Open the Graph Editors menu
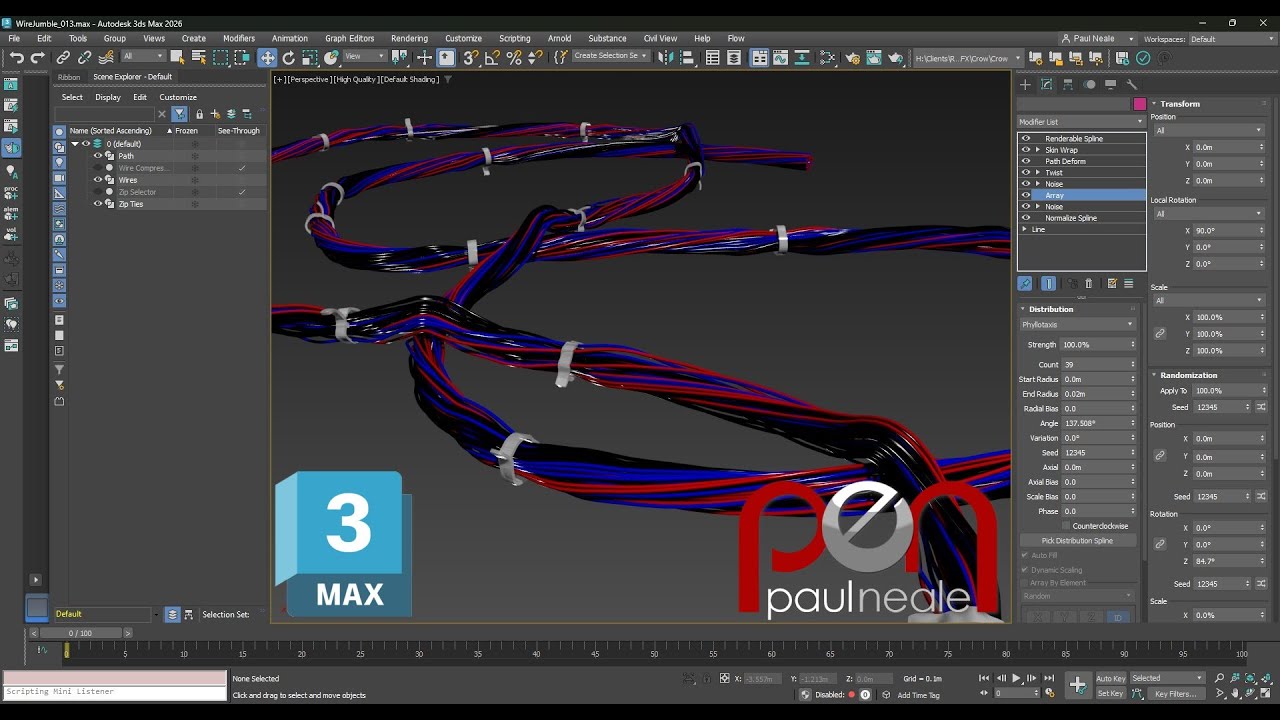Screen dimensions: 1280x720 pos(349,38)
